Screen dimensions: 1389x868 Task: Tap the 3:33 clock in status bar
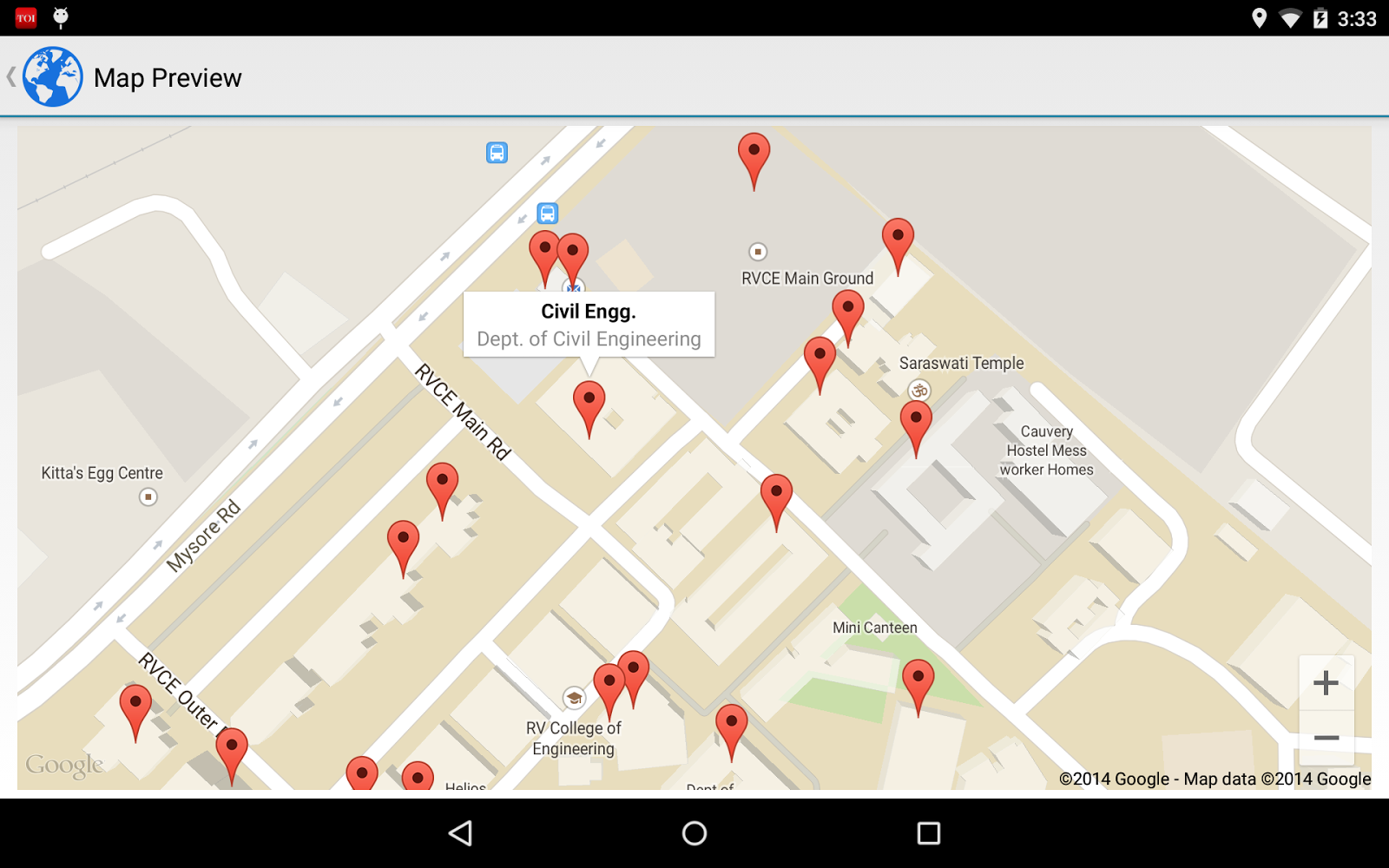pyautogui.click(x=1357, y=19)
